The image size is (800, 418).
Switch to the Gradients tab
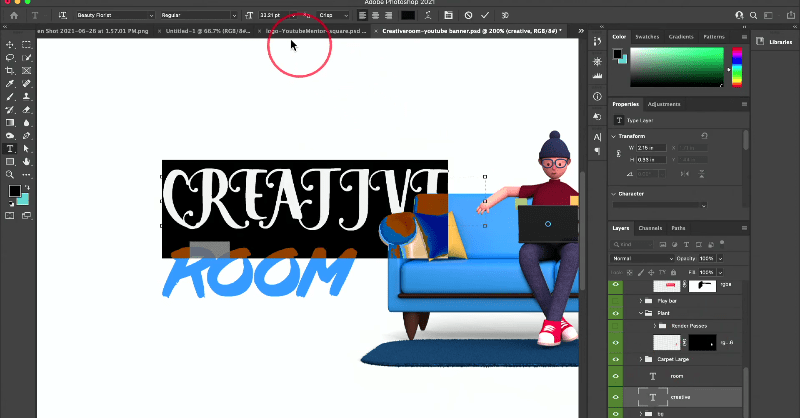point(681,37)
